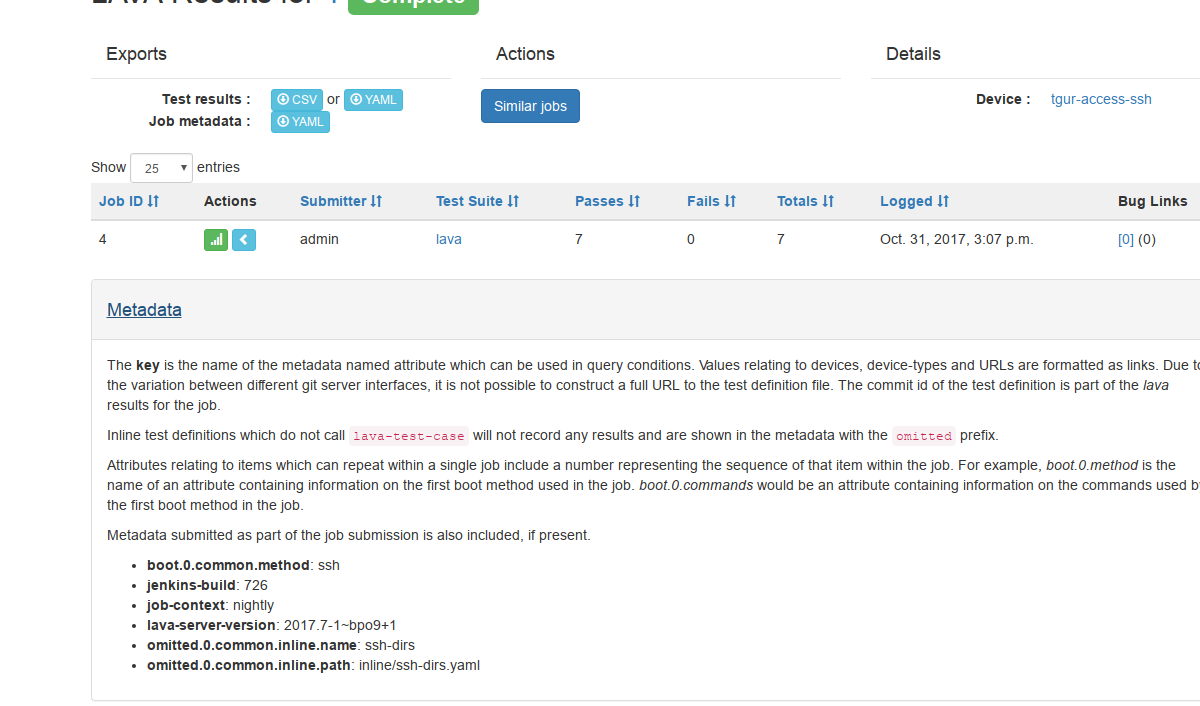Download test results as YAML

click(373, 100)
